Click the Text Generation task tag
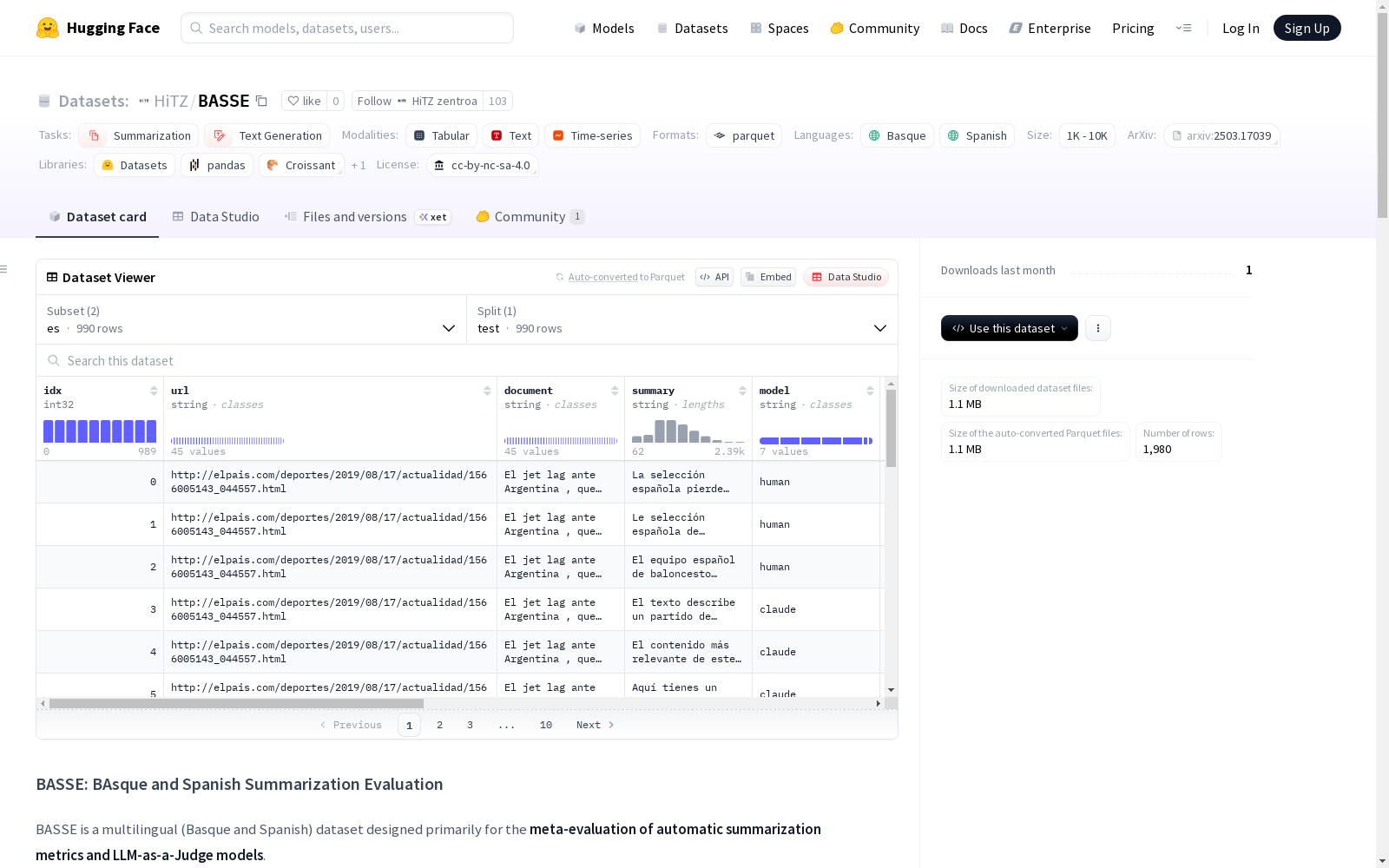The height and width of the screenshot is (868, 1389). (x=267, y=135)
